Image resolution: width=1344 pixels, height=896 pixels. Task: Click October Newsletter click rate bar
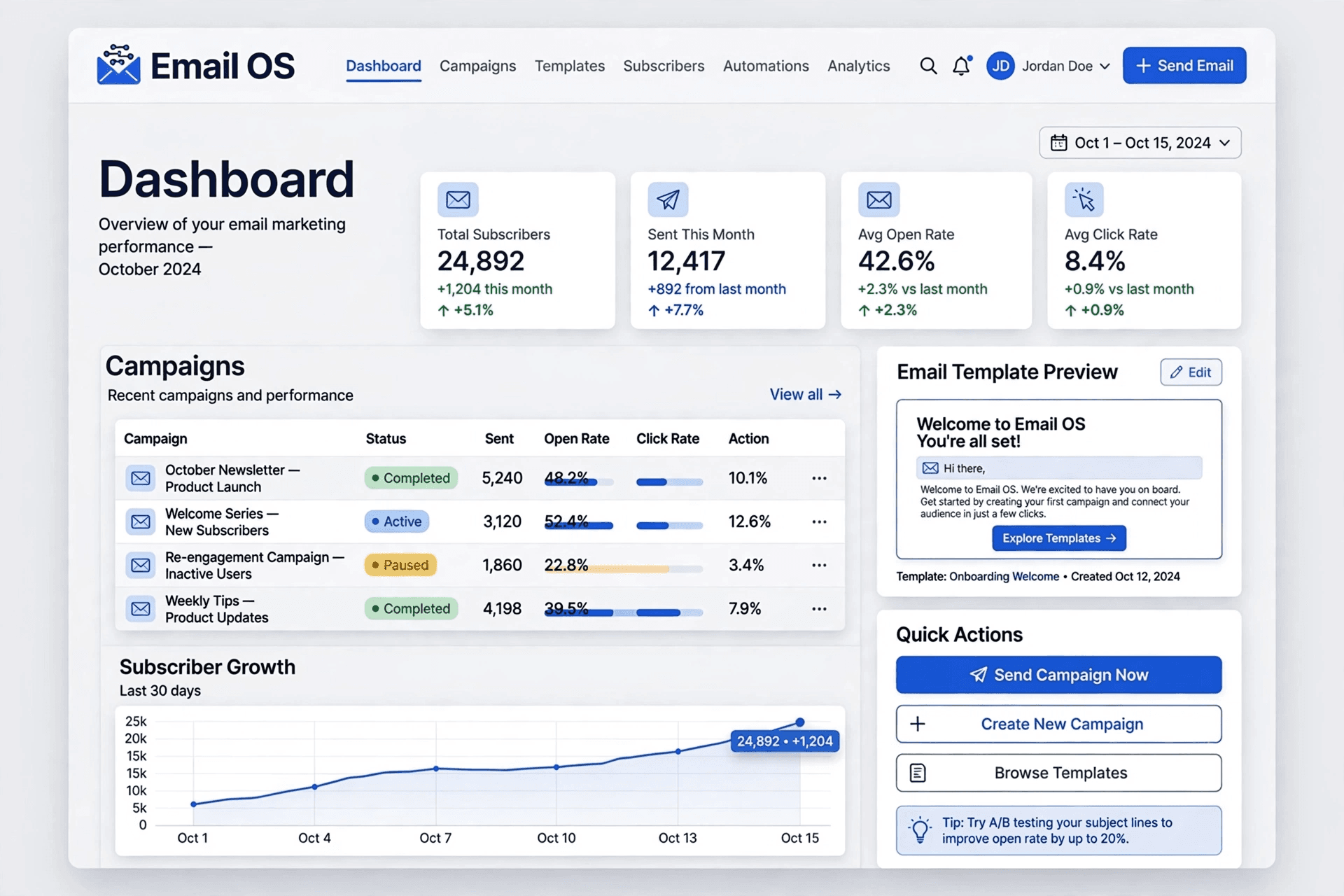(x=669, y=482)
